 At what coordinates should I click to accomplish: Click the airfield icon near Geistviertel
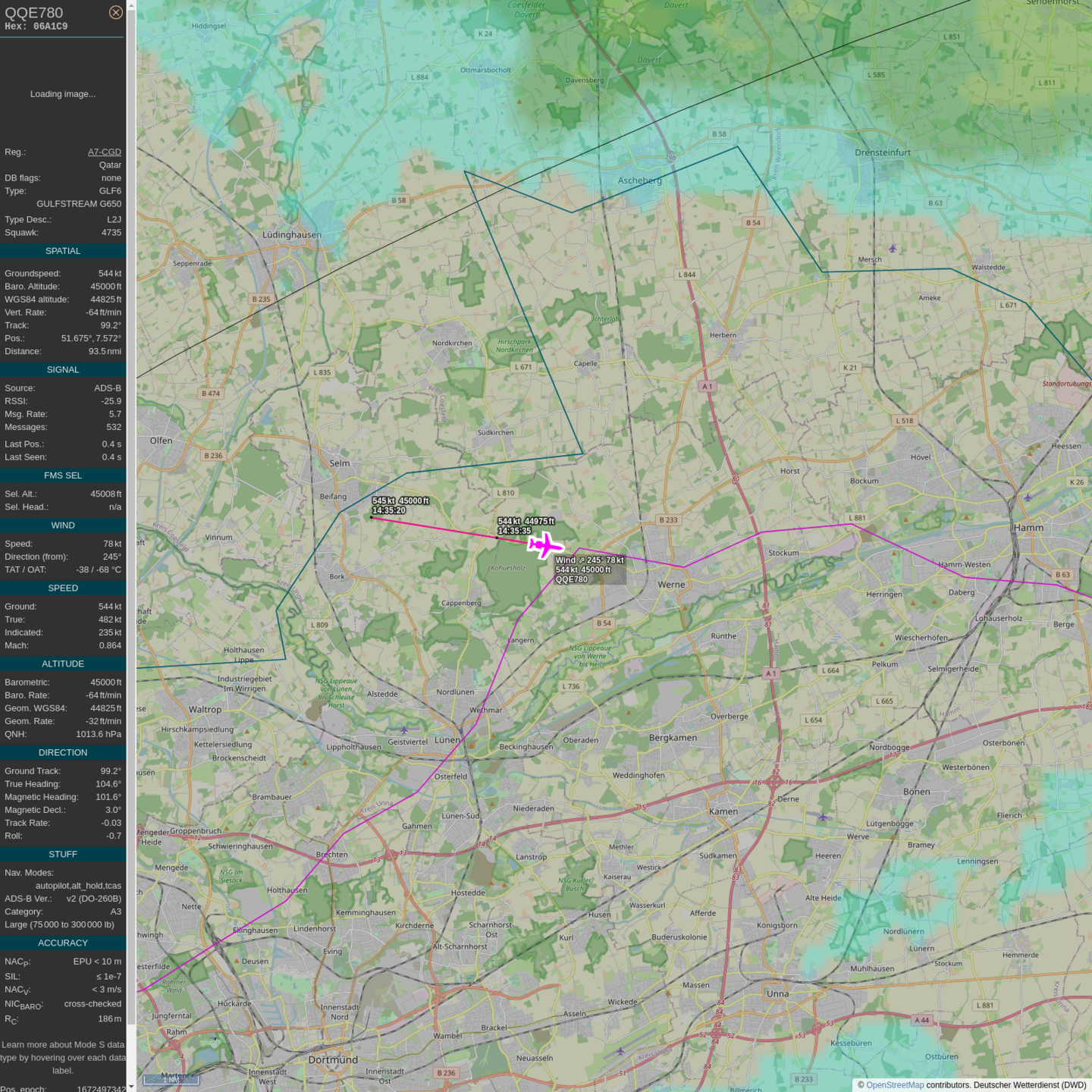click(x=404, y=730)
